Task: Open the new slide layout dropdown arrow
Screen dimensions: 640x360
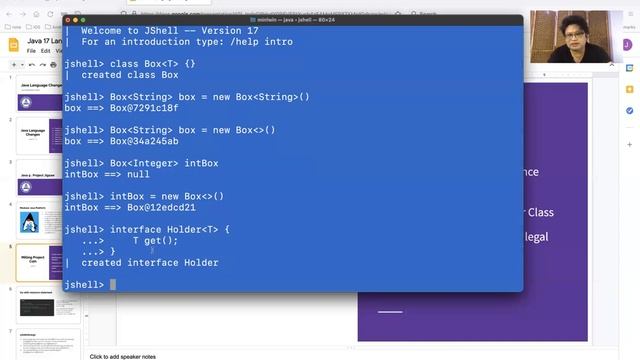Action: 22,64
